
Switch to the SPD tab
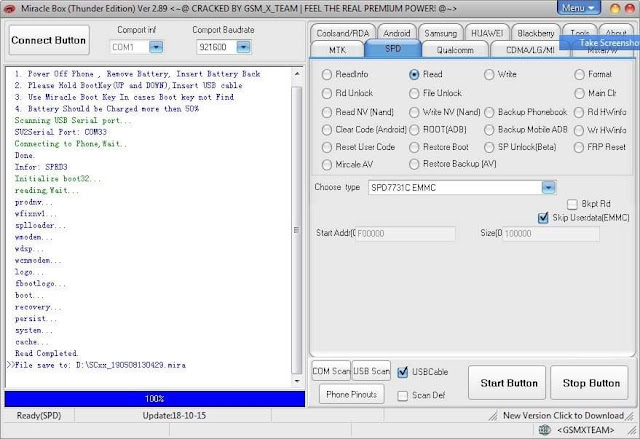(393, 49)
